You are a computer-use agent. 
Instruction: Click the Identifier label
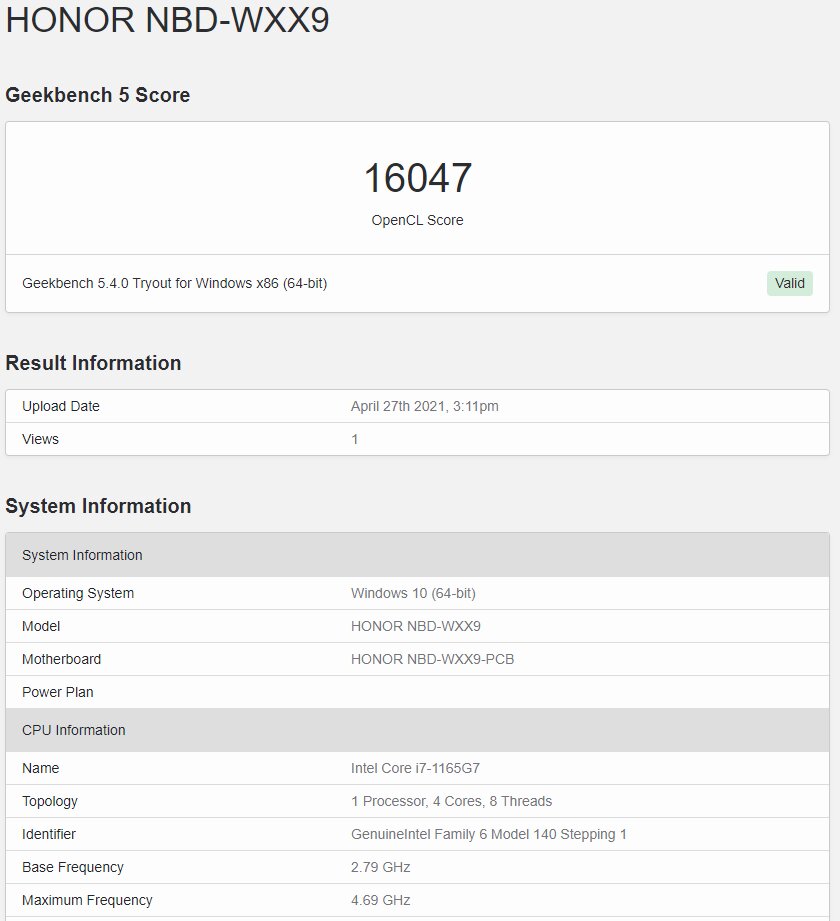coord(49,834)
